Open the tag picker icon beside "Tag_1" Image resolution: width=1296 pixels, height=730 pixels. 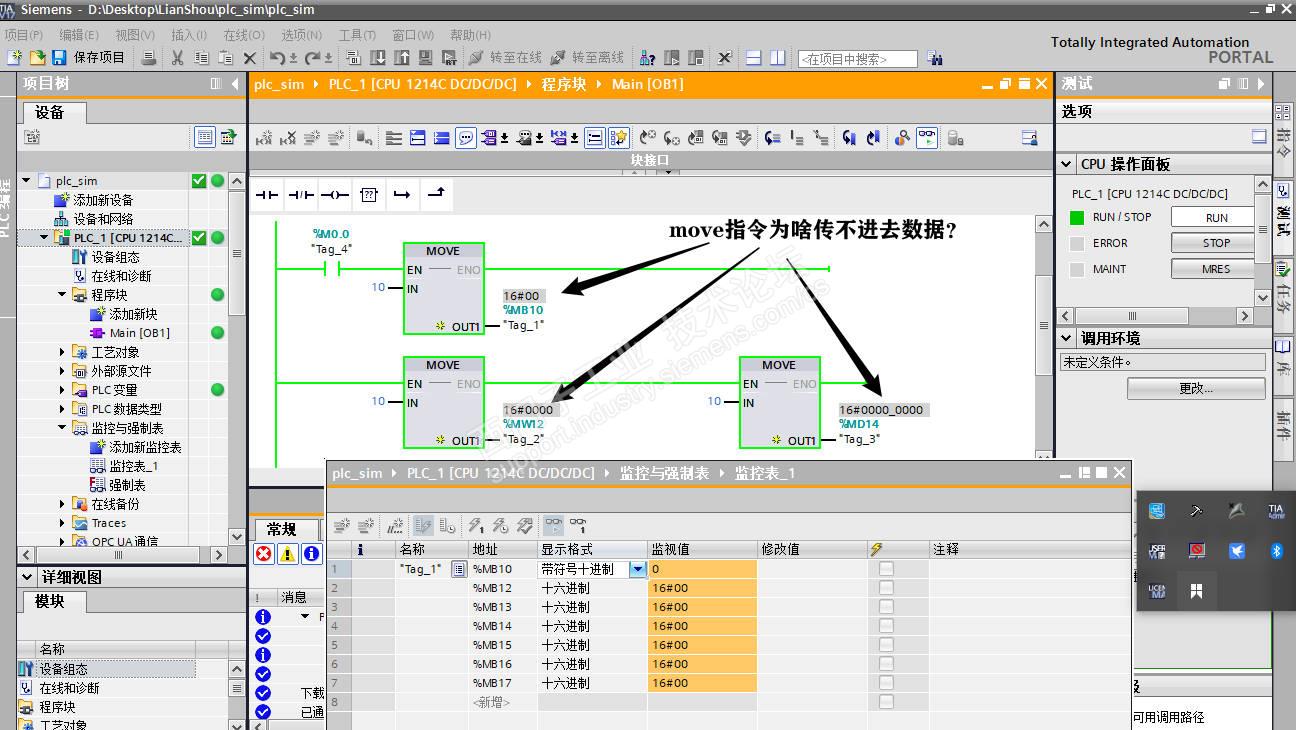click(459, 569)
